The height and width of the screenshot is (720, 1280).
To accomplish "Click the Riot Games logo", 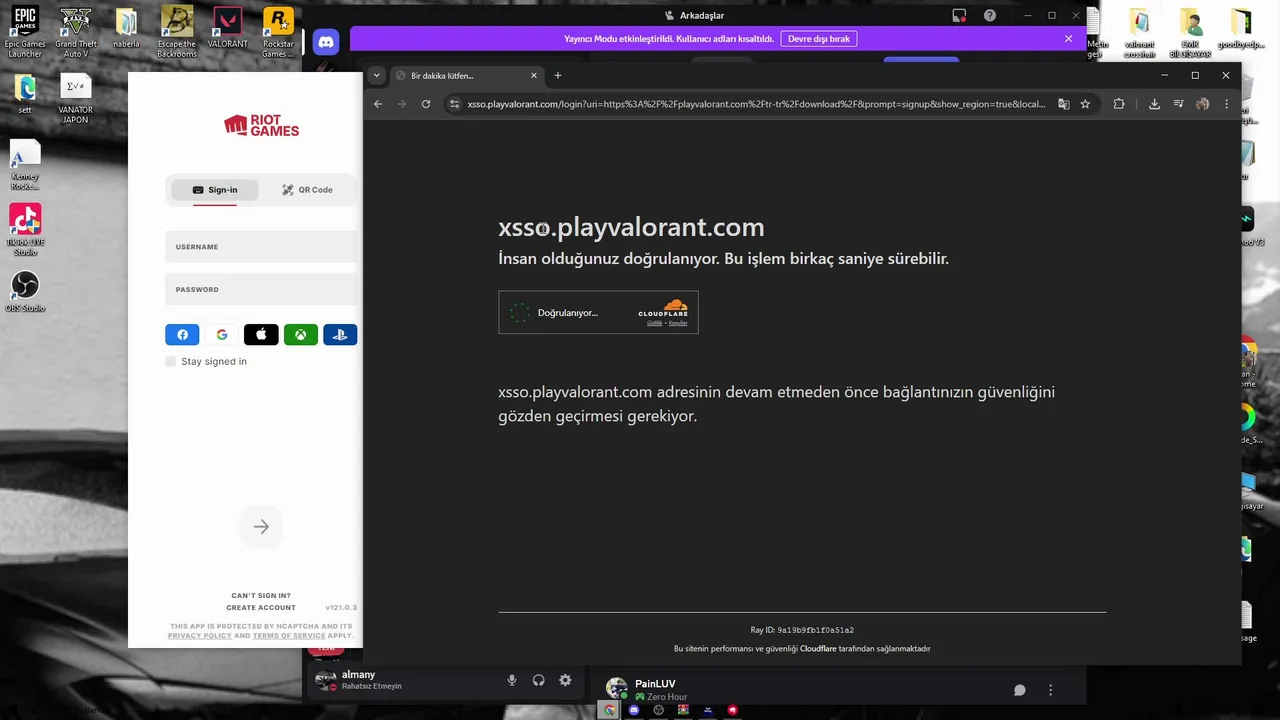I will [x=261, y=125].
